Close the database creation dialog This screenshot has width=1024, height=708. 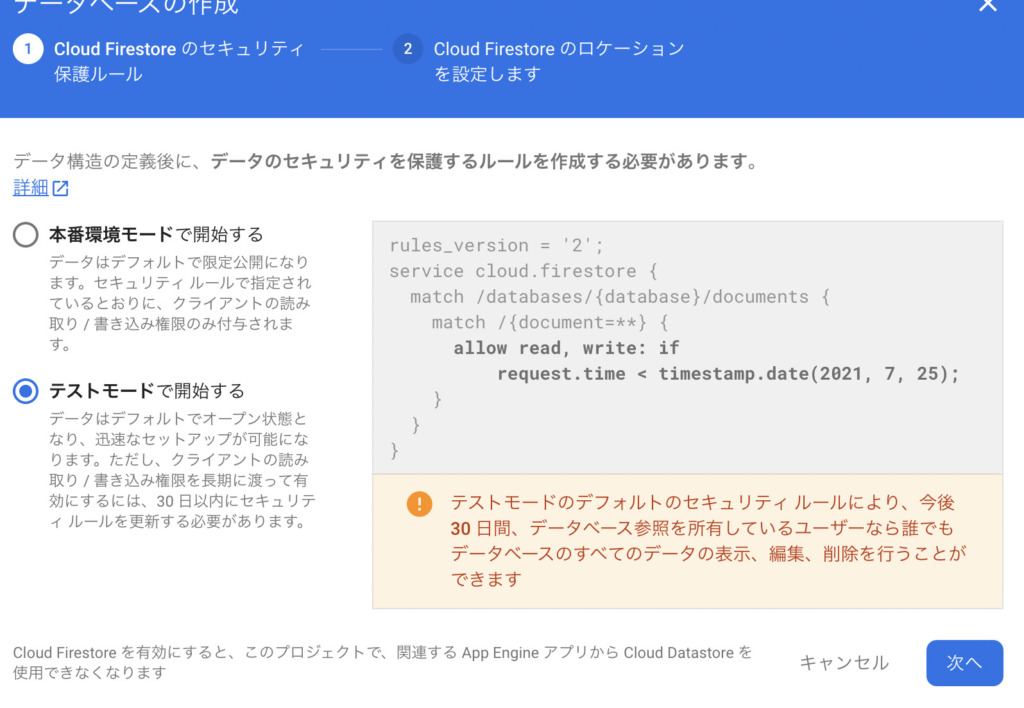pos(987,5)
